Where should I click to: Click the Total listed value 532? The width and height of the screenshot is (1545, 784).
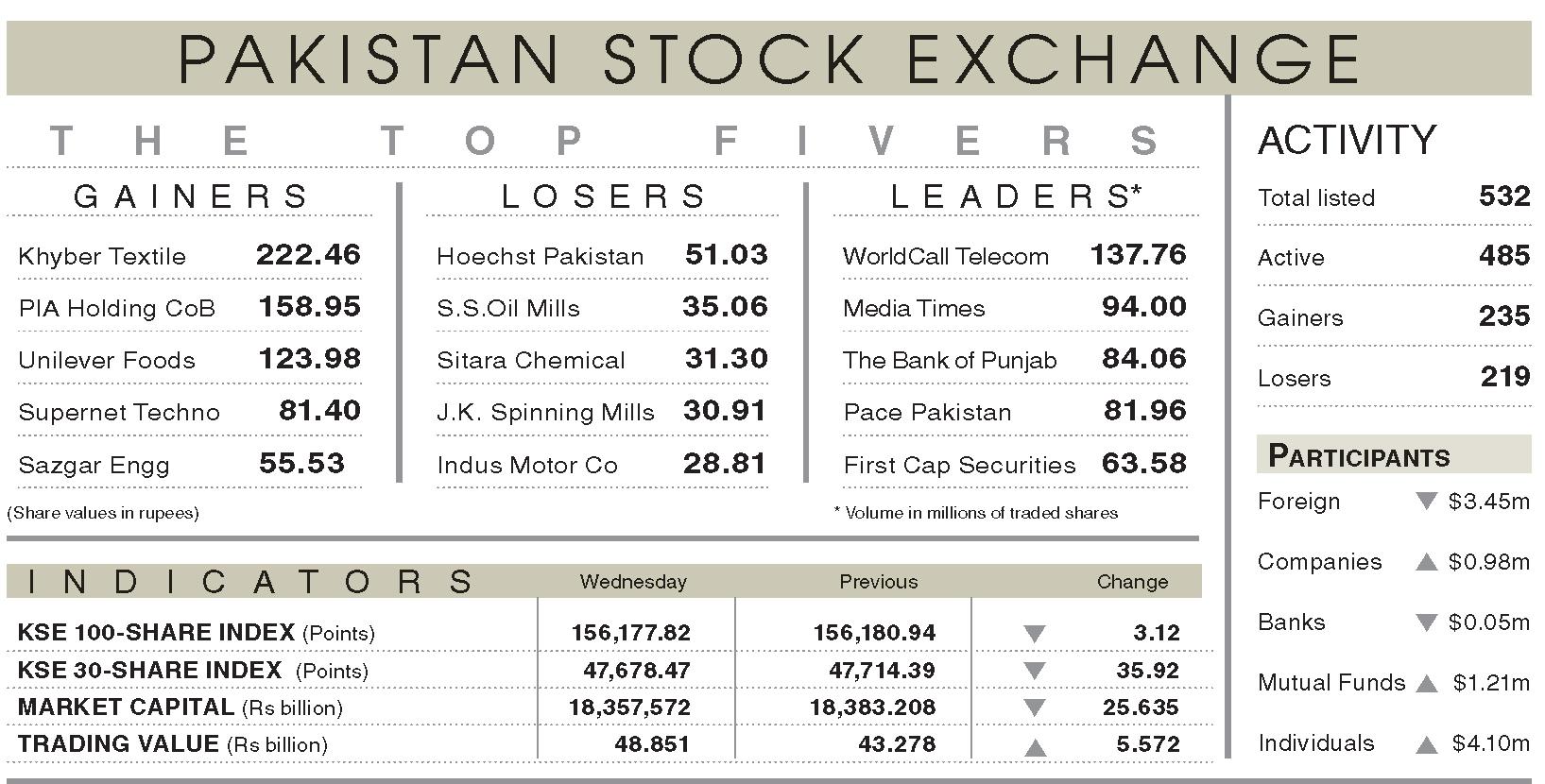[1504, 196]
